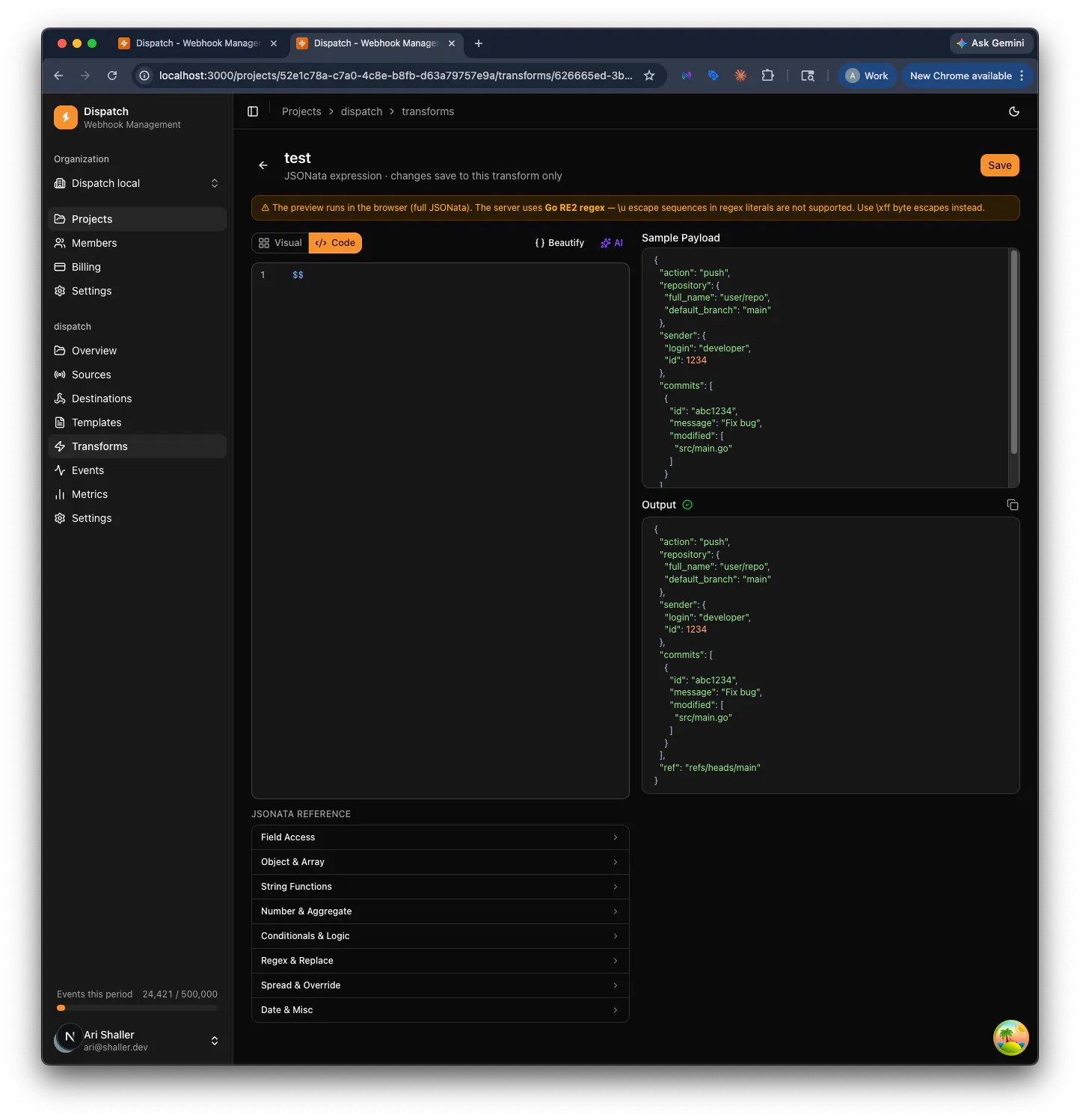Switch to Visual editor mode

point(280,243)
